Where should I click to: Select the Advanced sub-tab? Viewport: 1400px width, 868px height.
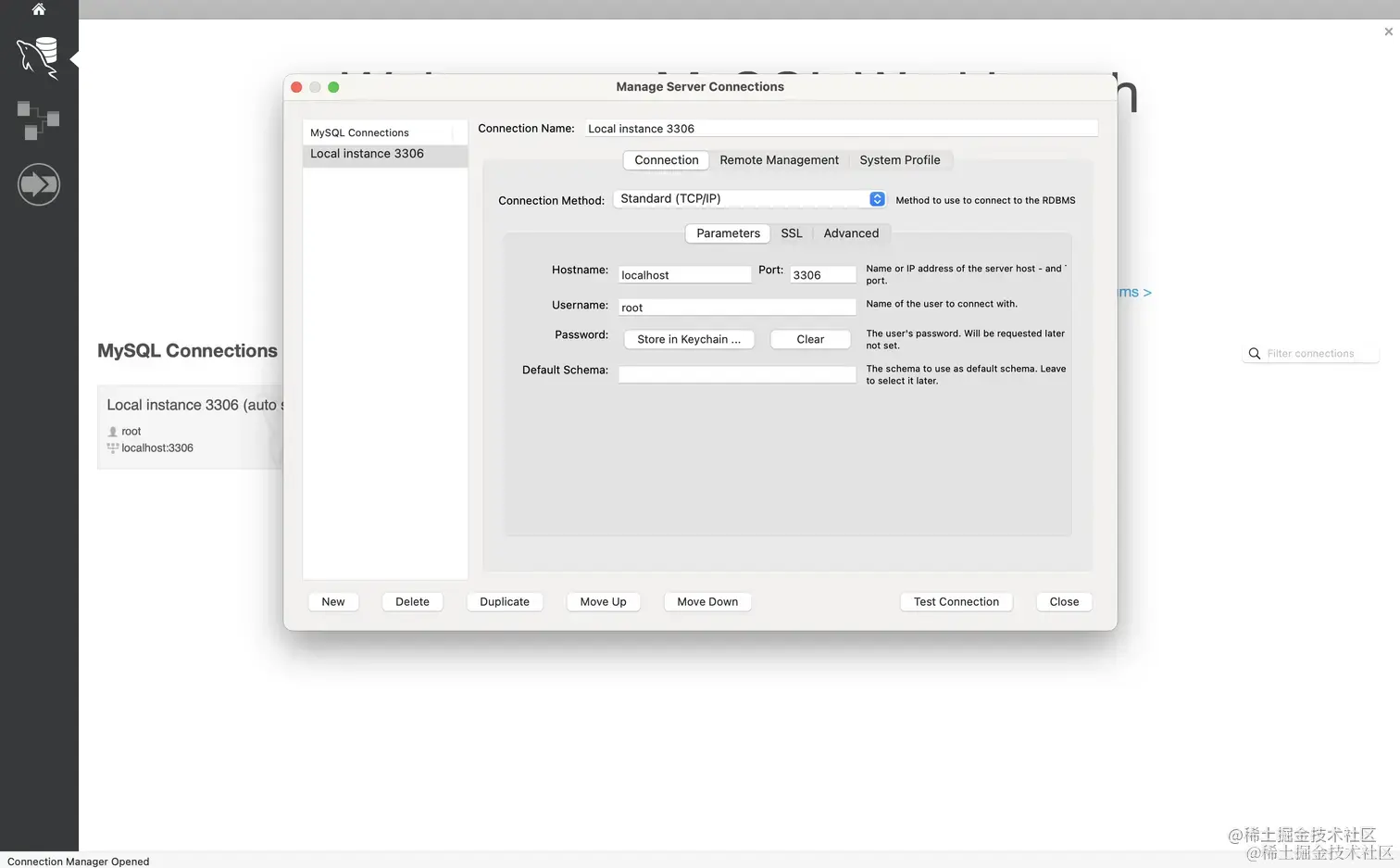click(x=851, y=233)
